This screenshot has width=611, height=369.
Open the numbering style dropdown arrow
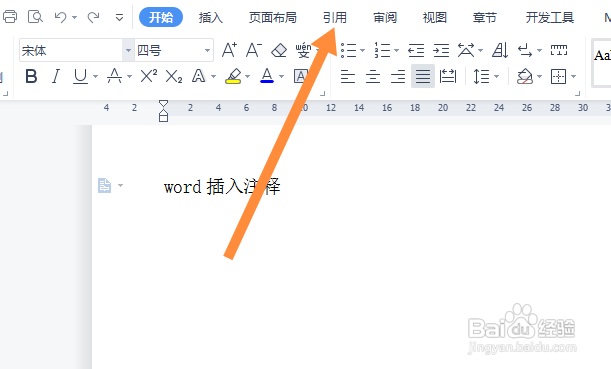(x=397, y=51)
